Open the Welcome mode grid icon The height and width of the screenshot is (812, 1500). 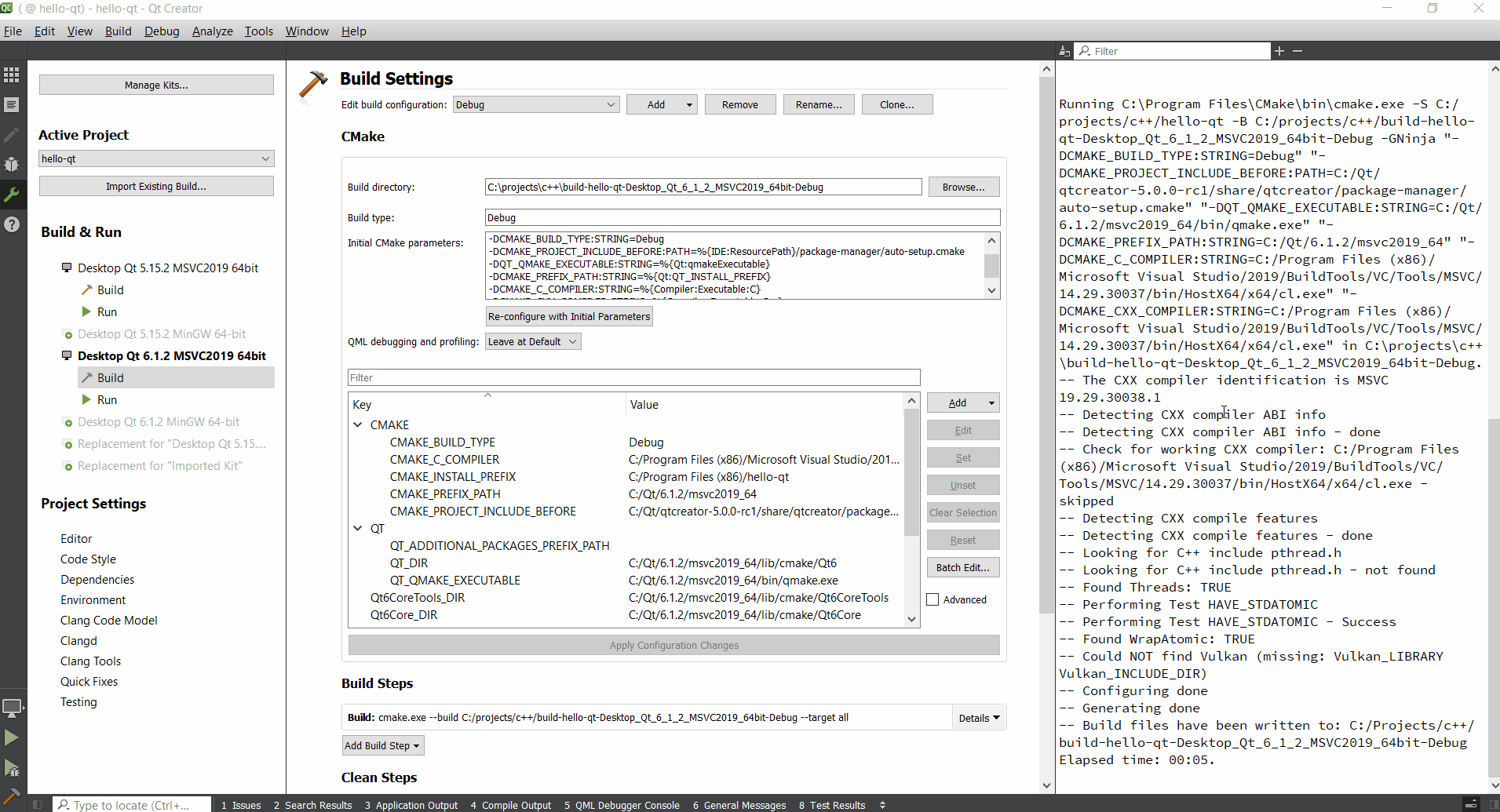coord(12,75)
